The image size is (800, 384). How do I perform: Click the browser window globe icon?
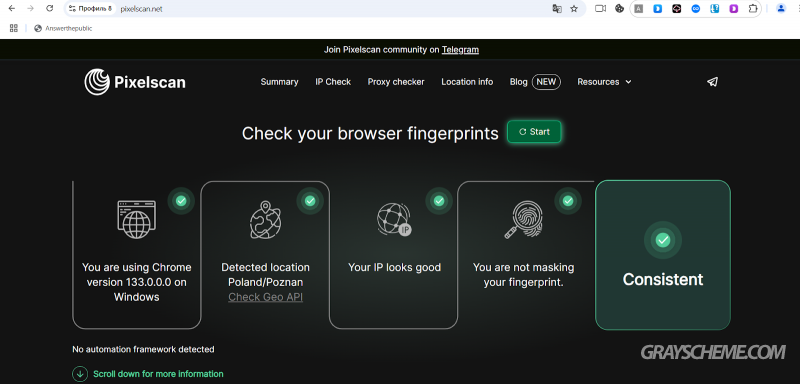click(137, 219)
